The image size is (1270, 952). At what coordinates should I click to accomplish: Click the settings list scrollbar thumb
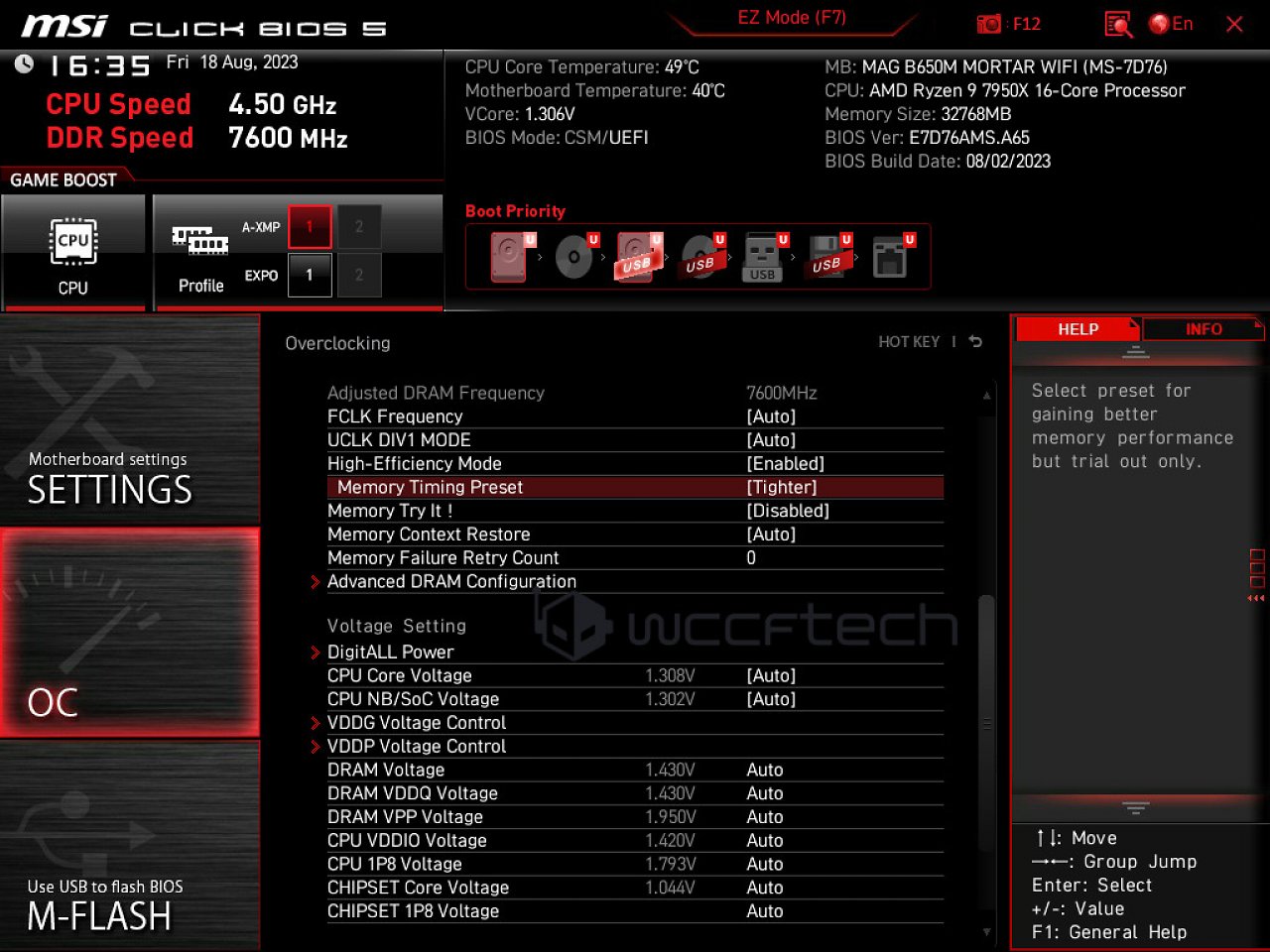(985, 723)
